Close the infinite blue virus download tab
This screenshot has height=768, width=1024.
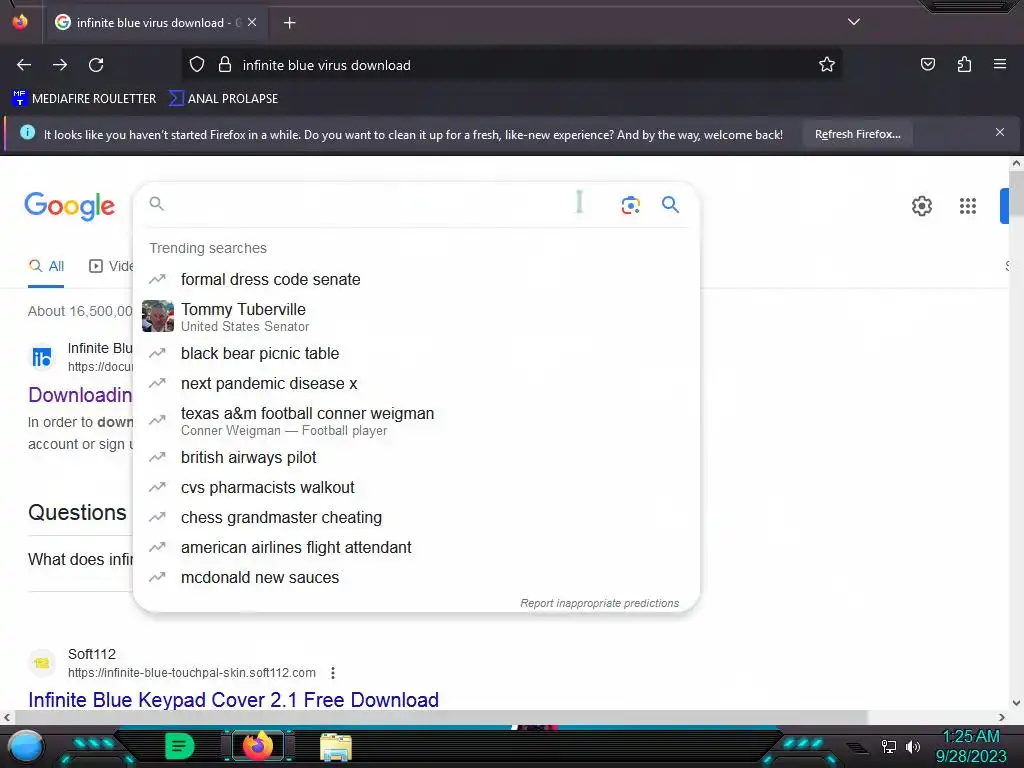pyautogui.click(x=252, y=22)
